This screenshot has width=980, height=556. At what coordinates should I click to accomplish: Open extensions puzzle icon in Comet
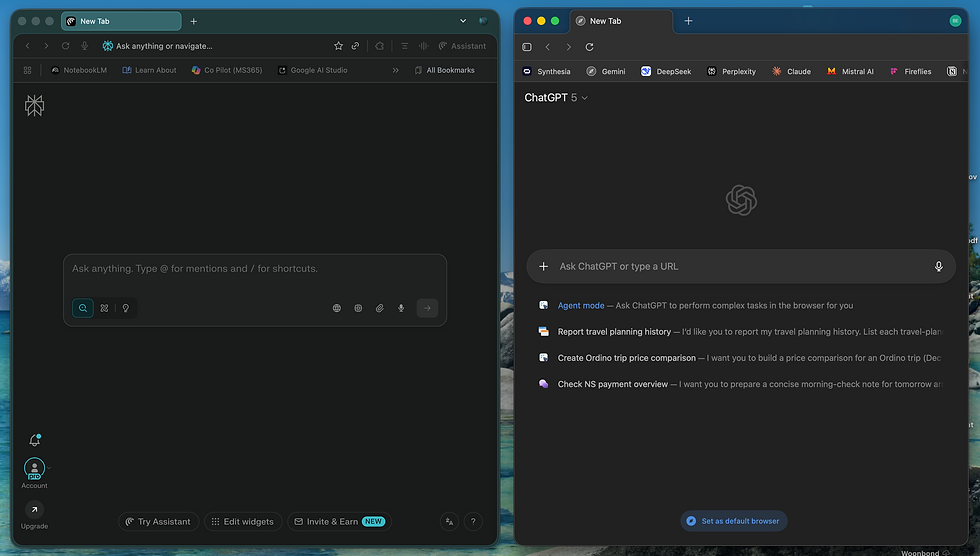point(379,46)
